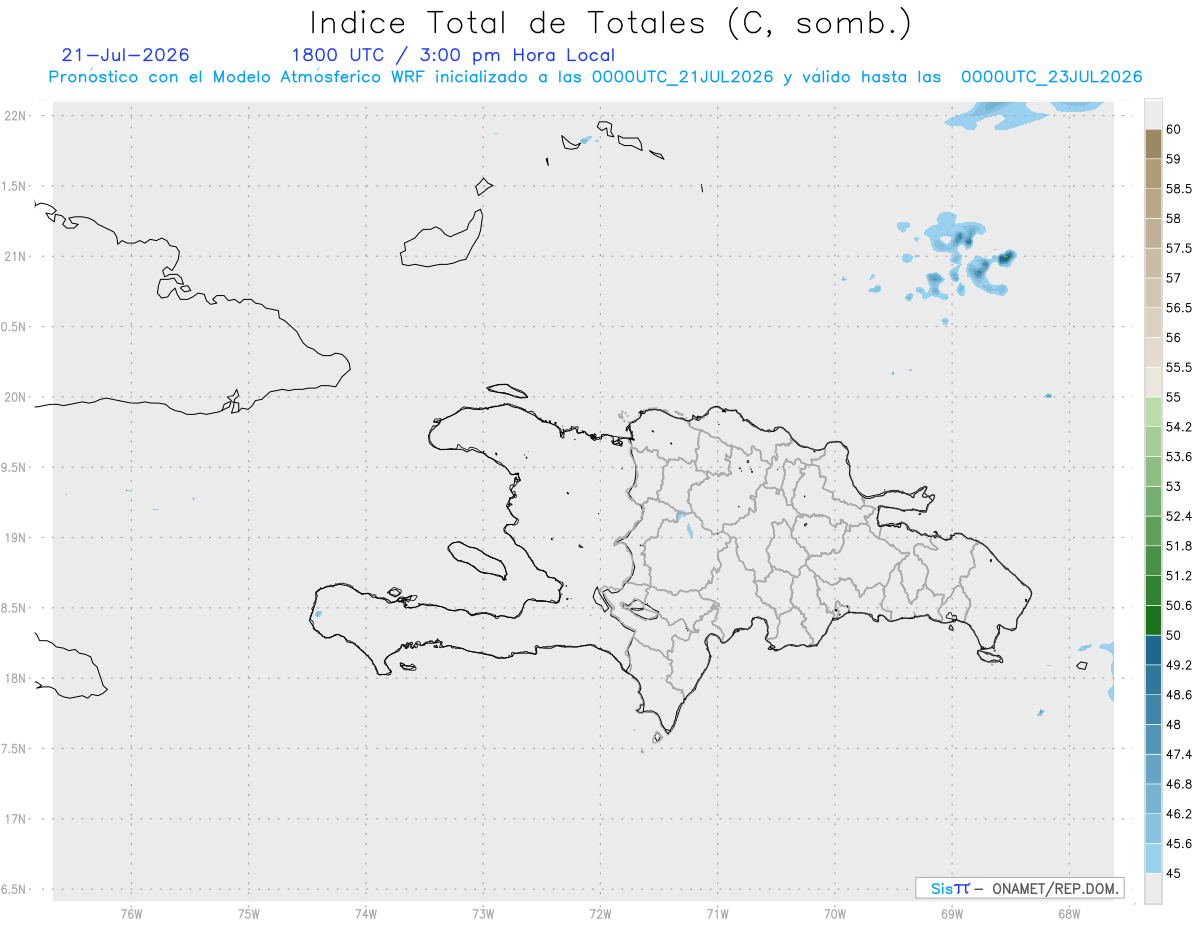Pick the light green swatch between 54.2 and 55

coord(1153,412)
